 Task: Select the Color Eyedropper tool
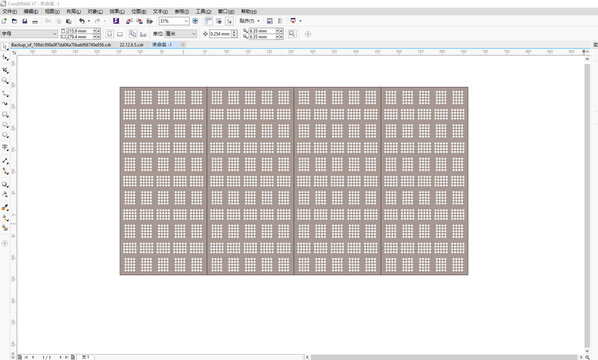click(x=5, y=208)
